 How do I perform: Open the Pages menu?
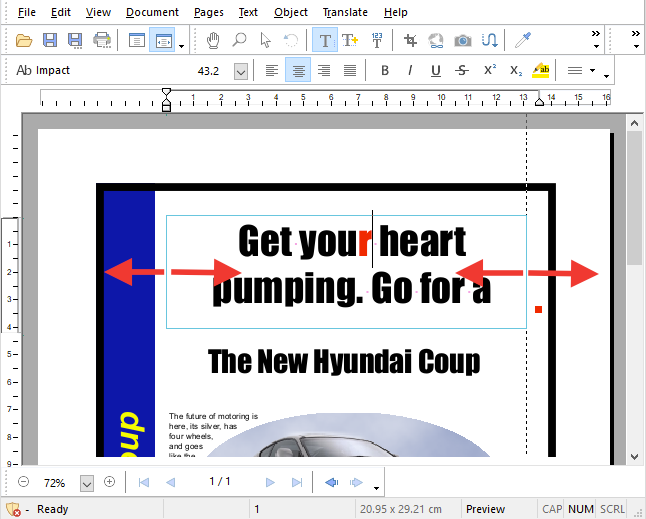208,12
